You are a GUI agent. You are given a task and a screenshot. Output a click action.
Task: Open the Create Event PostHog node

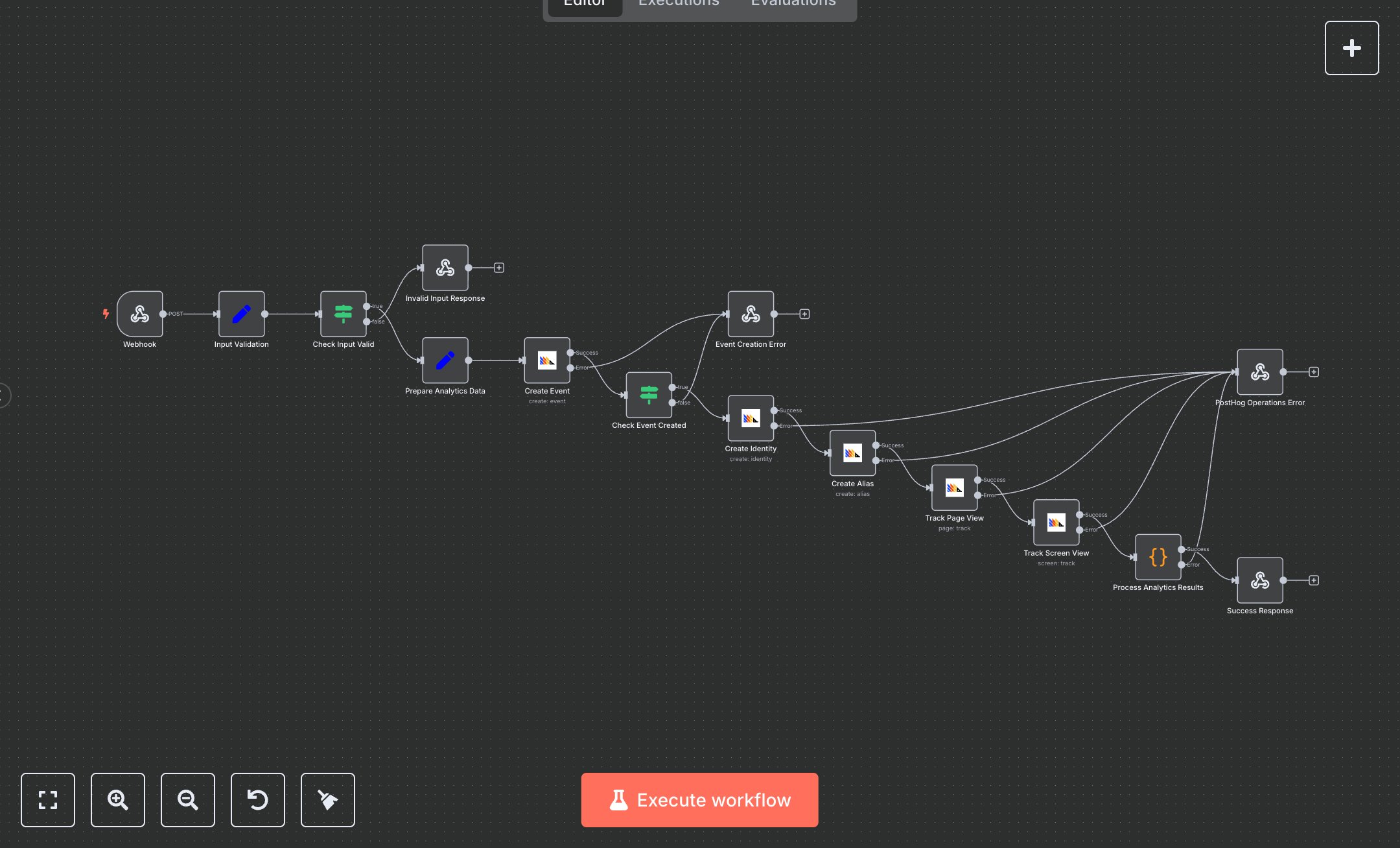point(547,362)
